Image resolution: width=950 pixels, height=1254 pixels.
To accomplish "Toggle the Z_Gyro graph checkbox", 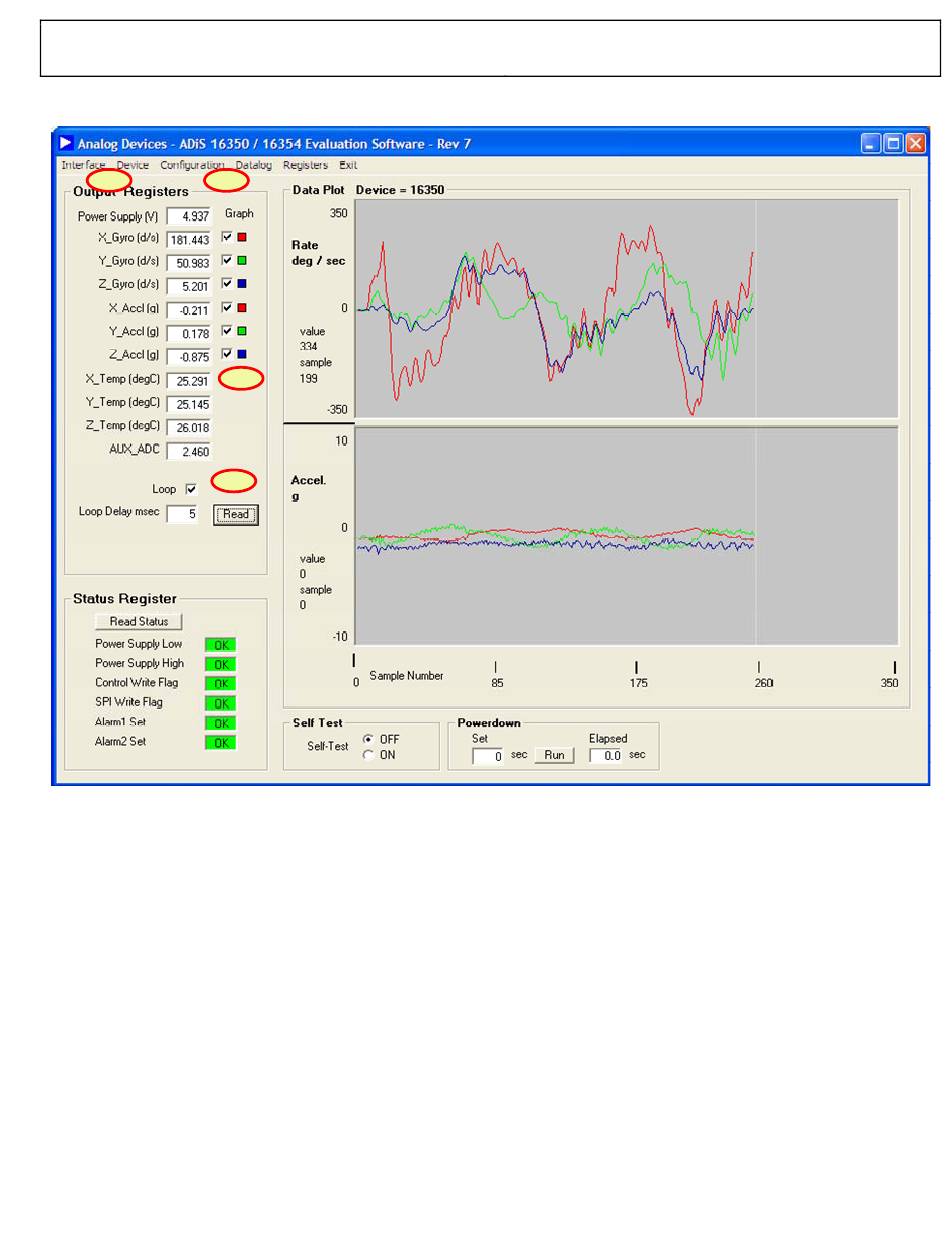I will [227, 284].
